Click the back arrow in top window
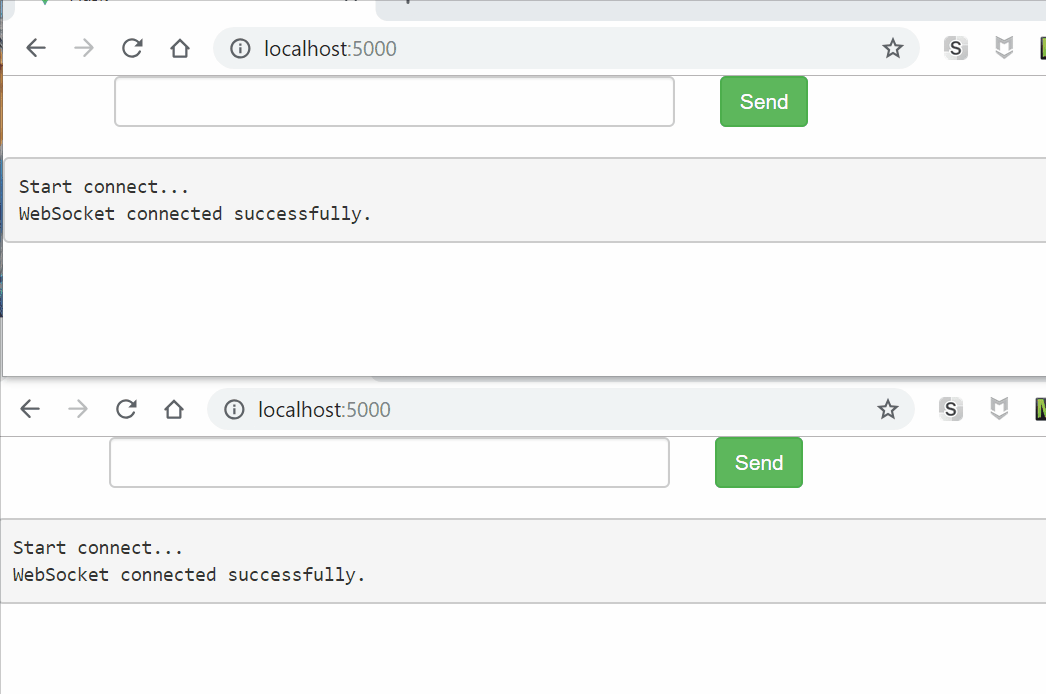Screen dimensions: 1046x694 coord(36,47)
